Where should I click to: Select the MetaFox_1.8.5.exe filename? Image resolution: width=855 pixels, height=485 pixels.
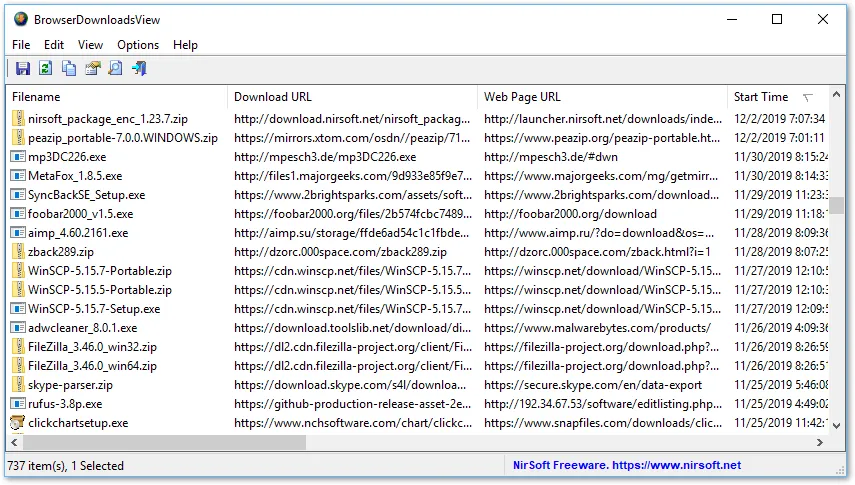pos(75,176)
